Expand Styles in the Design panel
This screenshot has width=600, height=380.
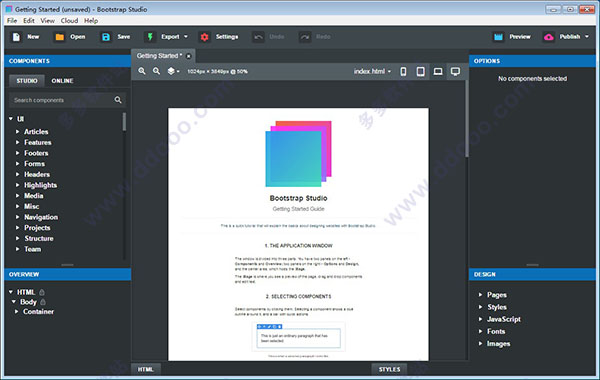(480, 307)
